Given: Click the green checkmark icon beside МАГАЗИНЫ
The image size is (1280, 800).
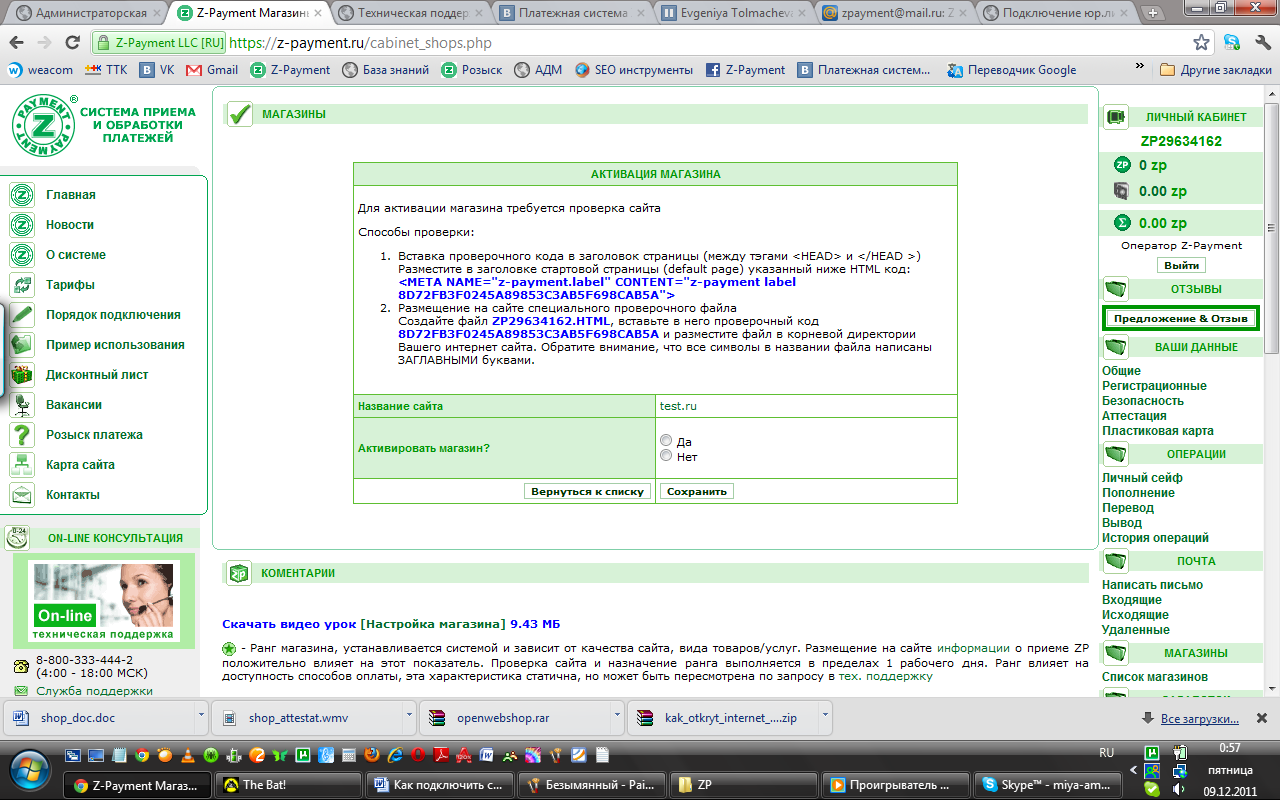Looking at the screenshot, I should point(239,115).
